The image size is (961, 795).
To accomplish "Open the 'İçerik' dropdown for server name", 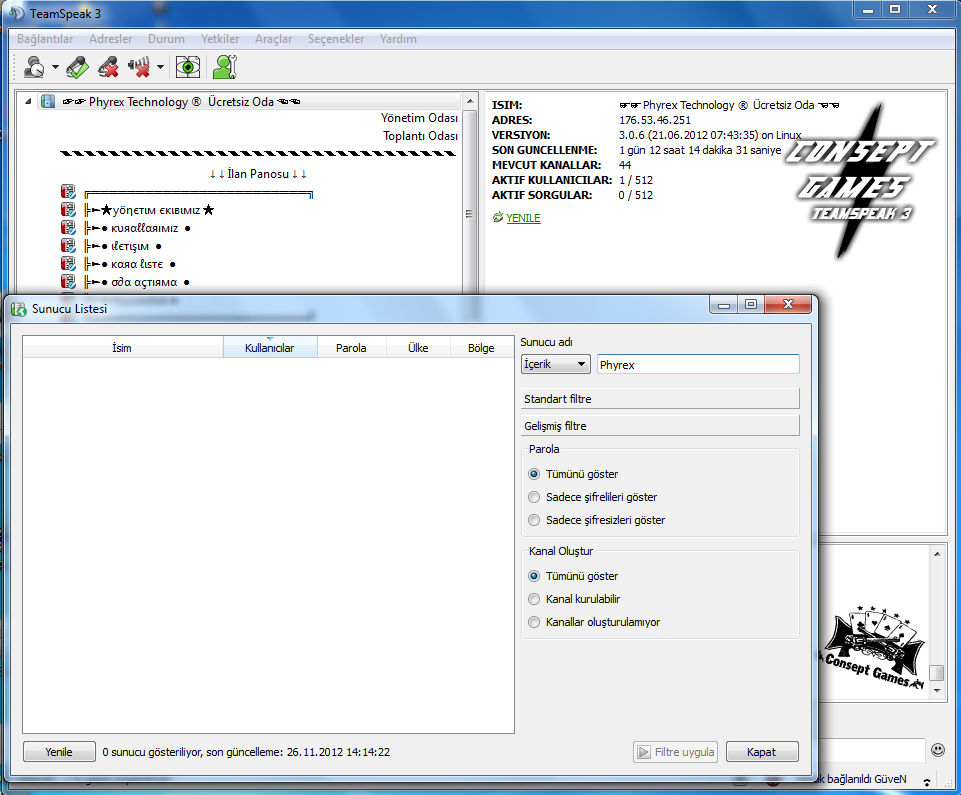I will 555,365.
